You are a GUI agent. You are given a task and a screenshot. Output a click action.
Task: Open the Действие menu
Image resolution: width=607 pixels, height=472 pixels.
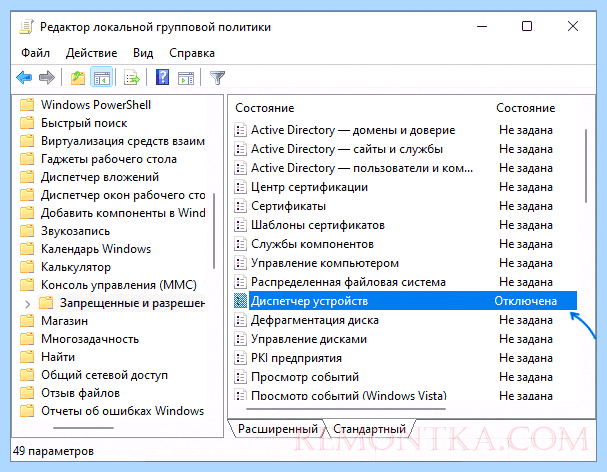pyautogui.click(x=91, y=53)
